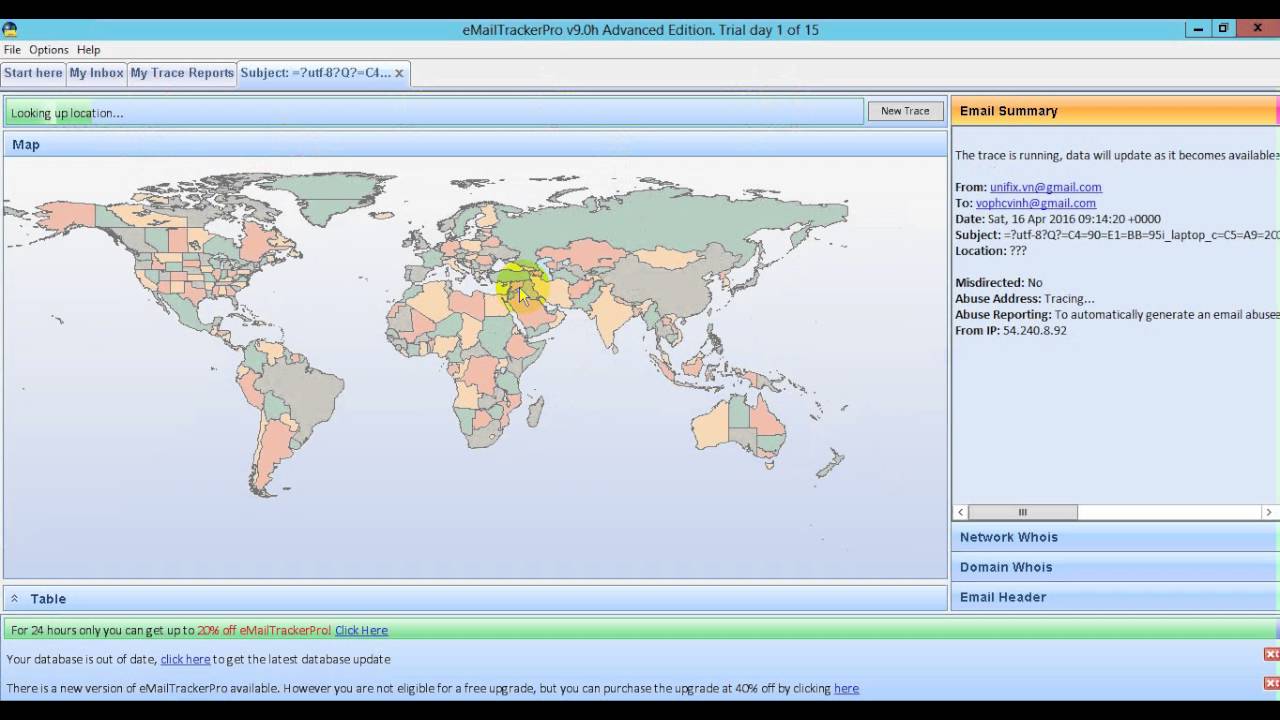This screenshot has height=720, width=1280.
Task: Click the Misdirected: No text
Action: (999, 283)
